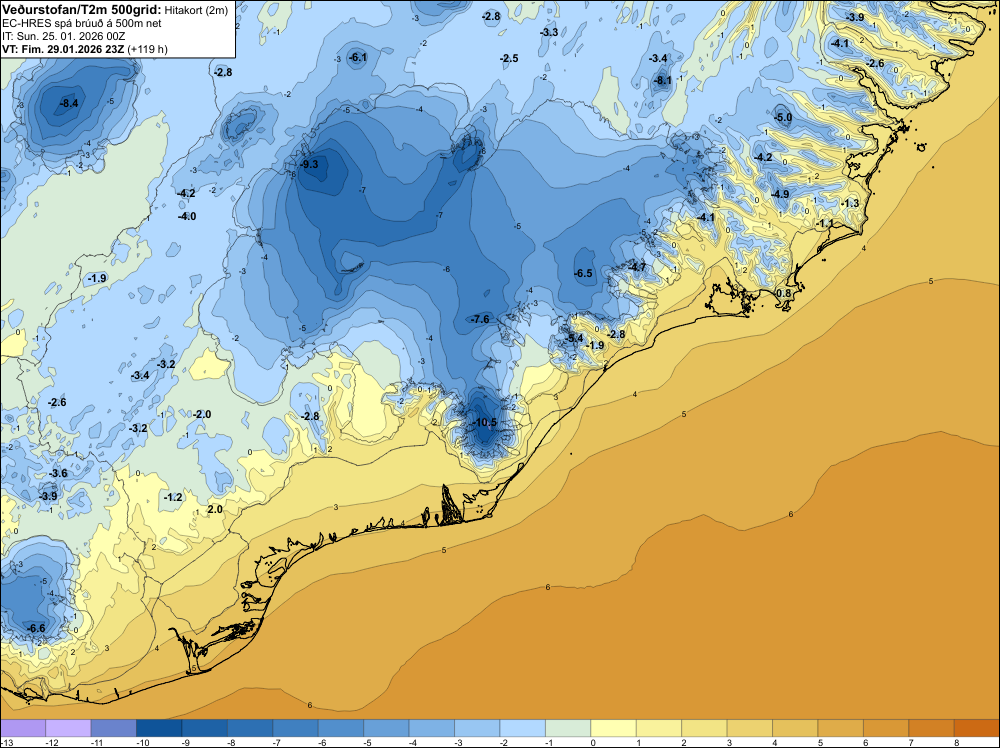The width and height of the screenshot is (1000, 748).
Task: Select the -6.1 temperature label
Action: (358, 57)
